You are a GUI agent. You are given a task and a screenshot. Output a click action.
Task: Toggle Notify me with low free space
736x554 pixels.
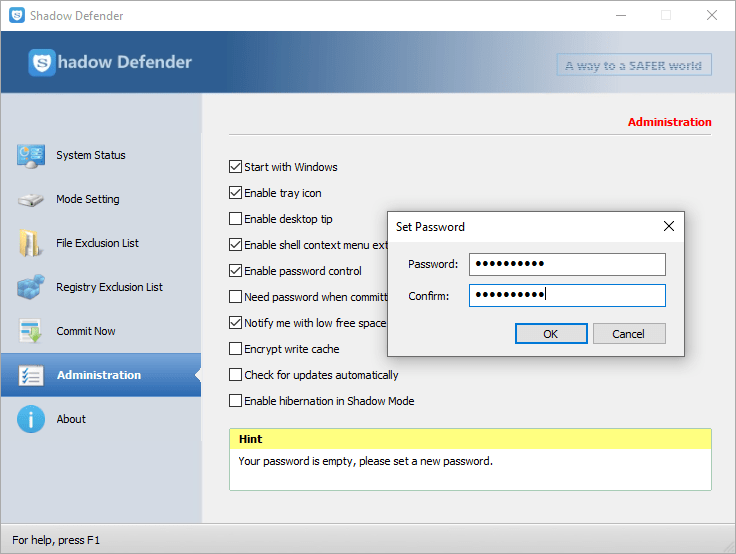pyautogui.click(x=235, y=323)
